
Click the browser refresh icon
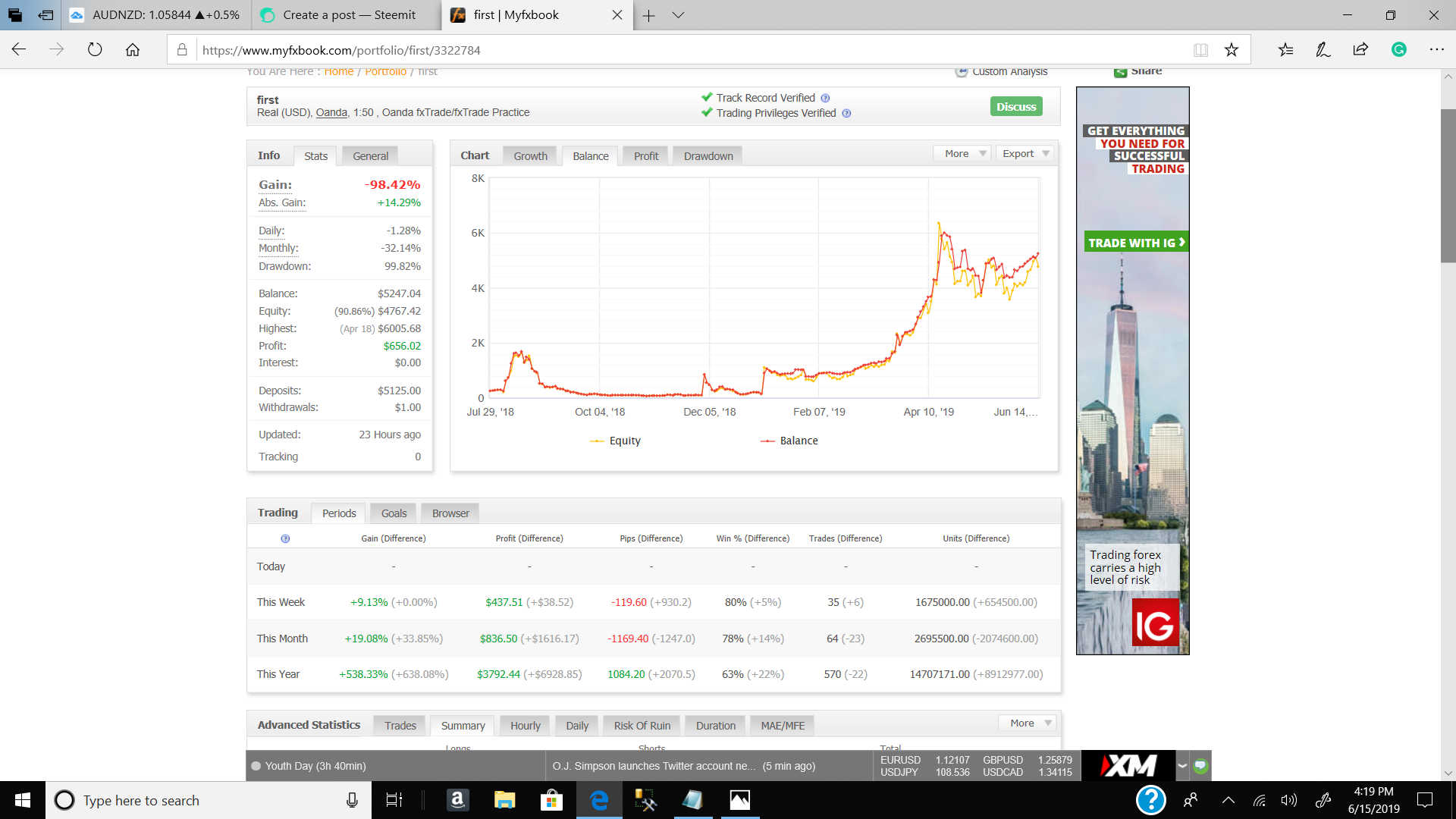pos(95,50)
